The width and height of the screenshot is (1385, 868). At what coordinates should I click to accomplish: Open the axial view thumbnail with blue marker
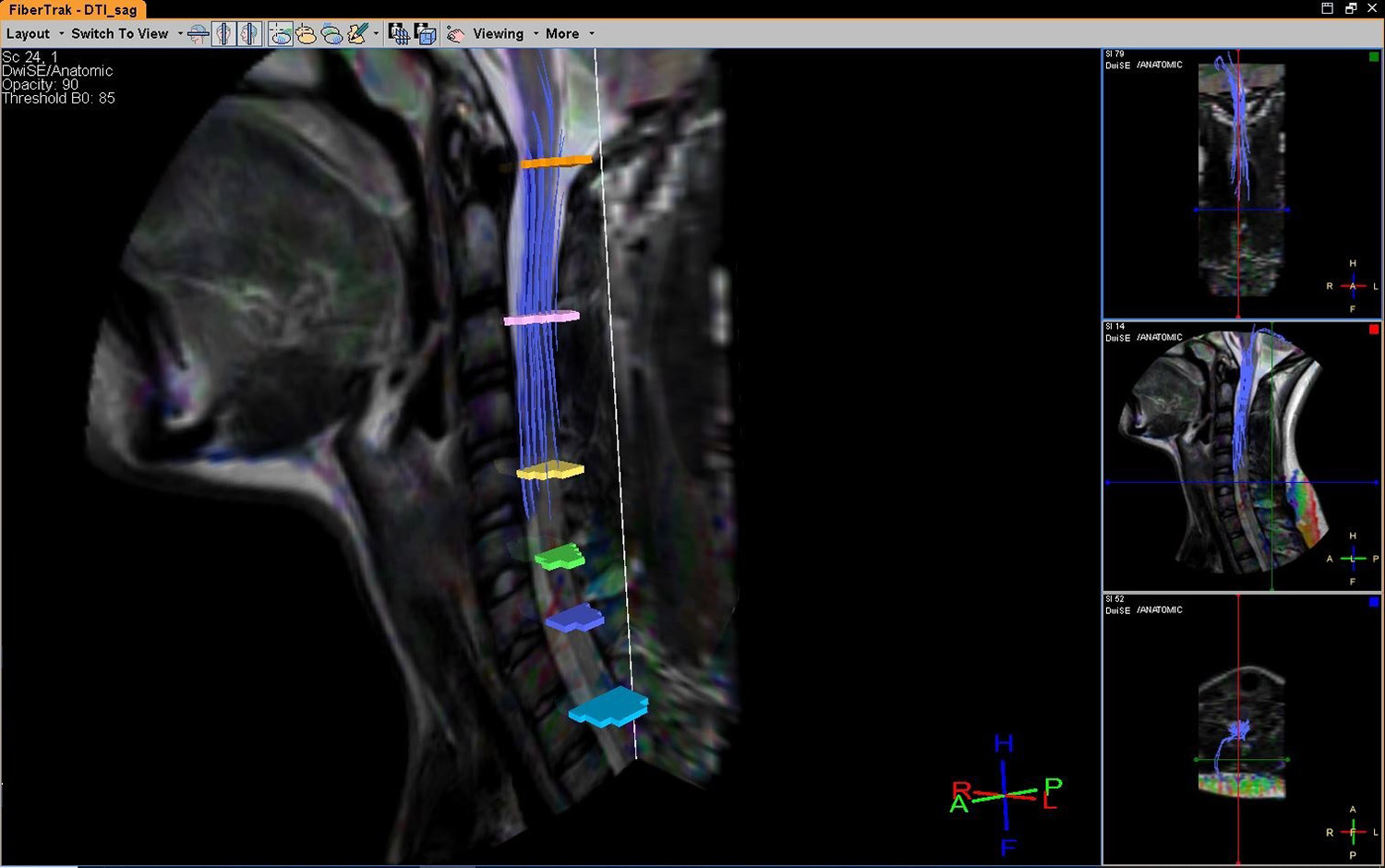pos(1242,729)
